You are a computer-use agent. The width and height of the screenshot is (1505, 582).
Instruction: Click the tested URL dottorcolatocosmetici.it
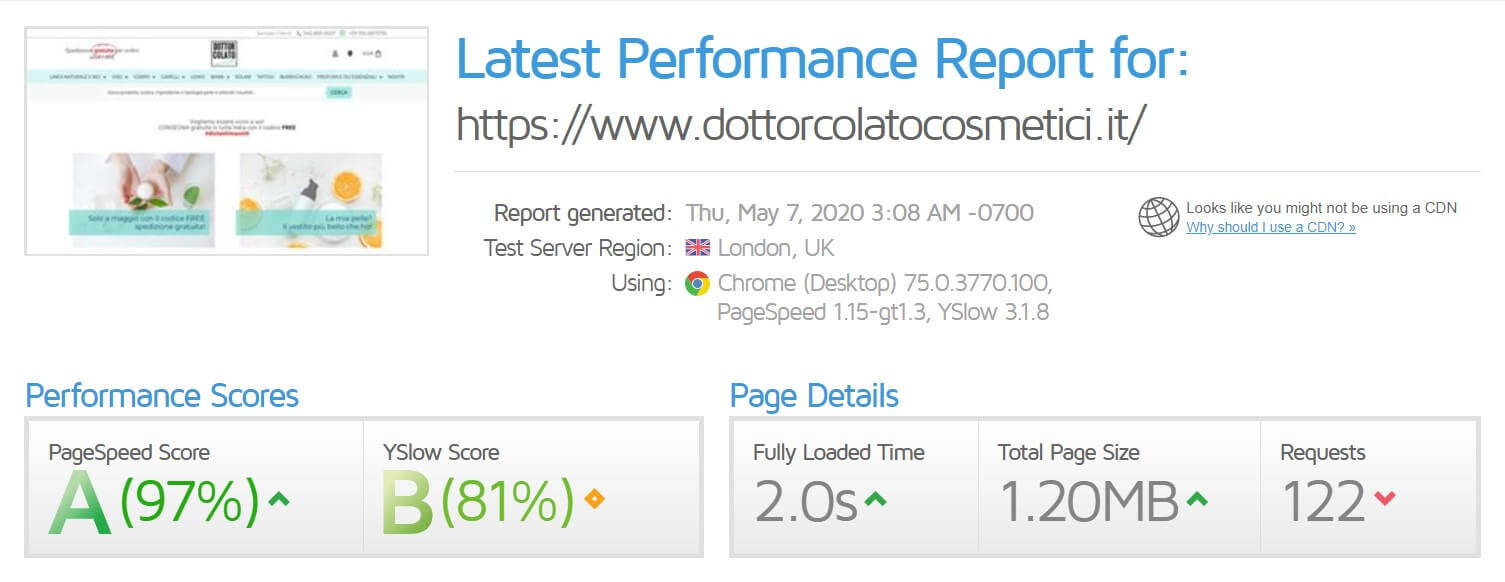point(800,125)
